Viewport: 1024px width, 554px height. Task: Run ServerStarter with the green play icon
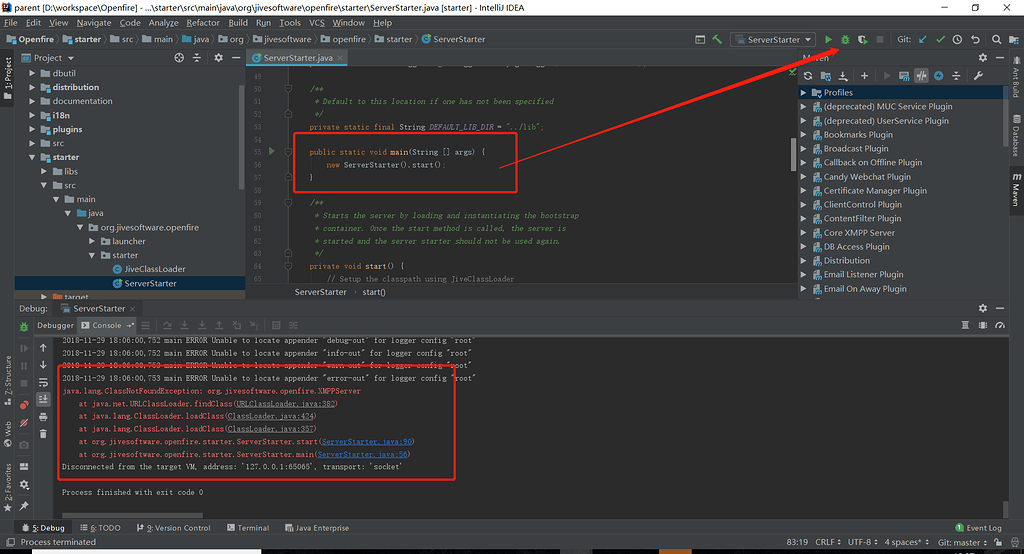tap(828, 39)
